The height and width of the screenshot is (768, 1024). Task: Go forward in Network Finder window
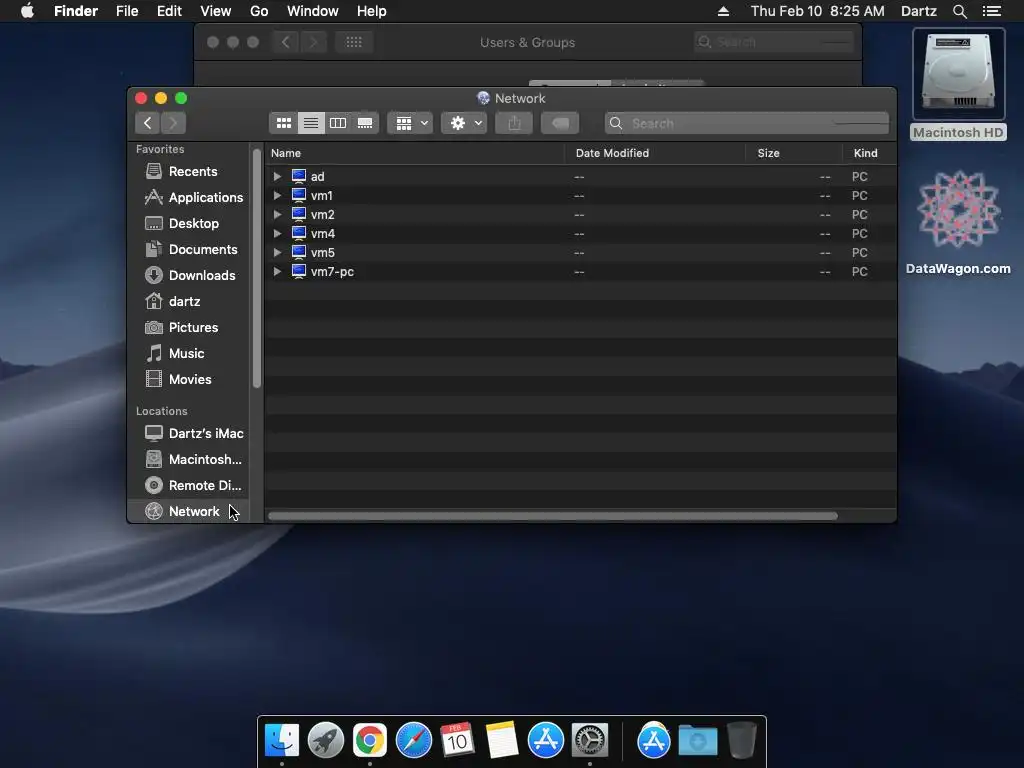(x=173, y=123)
